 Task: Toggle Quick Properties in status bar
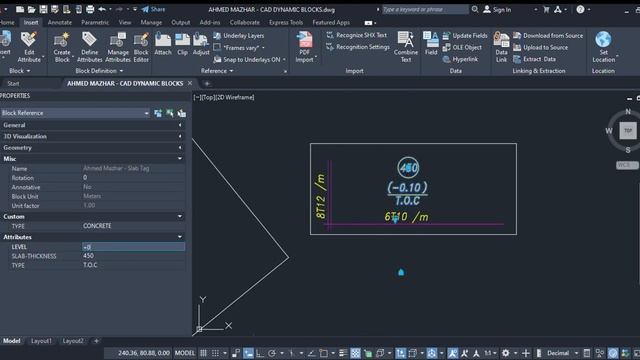coord(587,353)
